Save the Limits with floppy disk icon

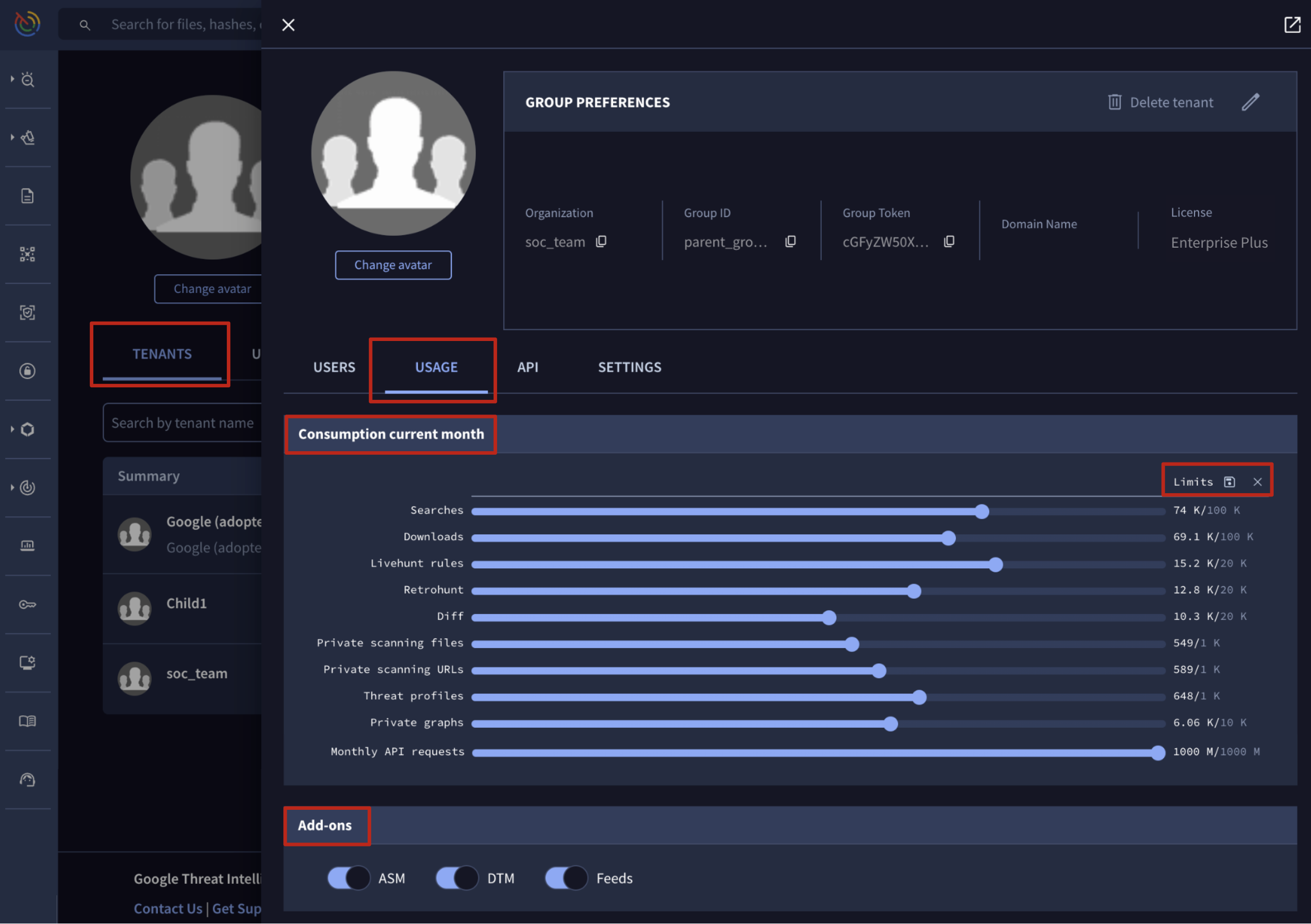[1230, 482]
